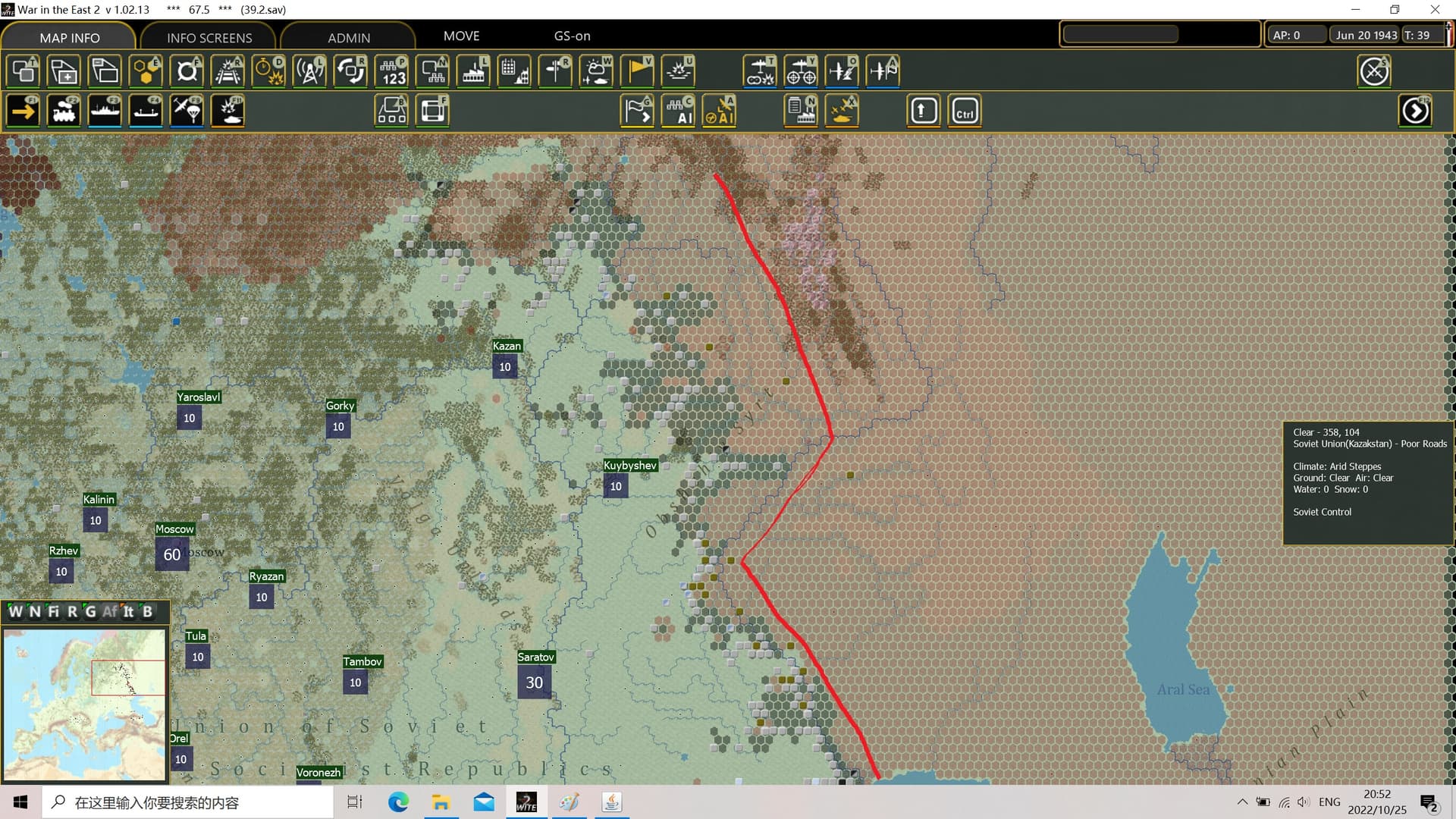Viewport: 1456px width, 819px height.
Task: Toggle the W front filter button
Action: (x=14, y=612)
